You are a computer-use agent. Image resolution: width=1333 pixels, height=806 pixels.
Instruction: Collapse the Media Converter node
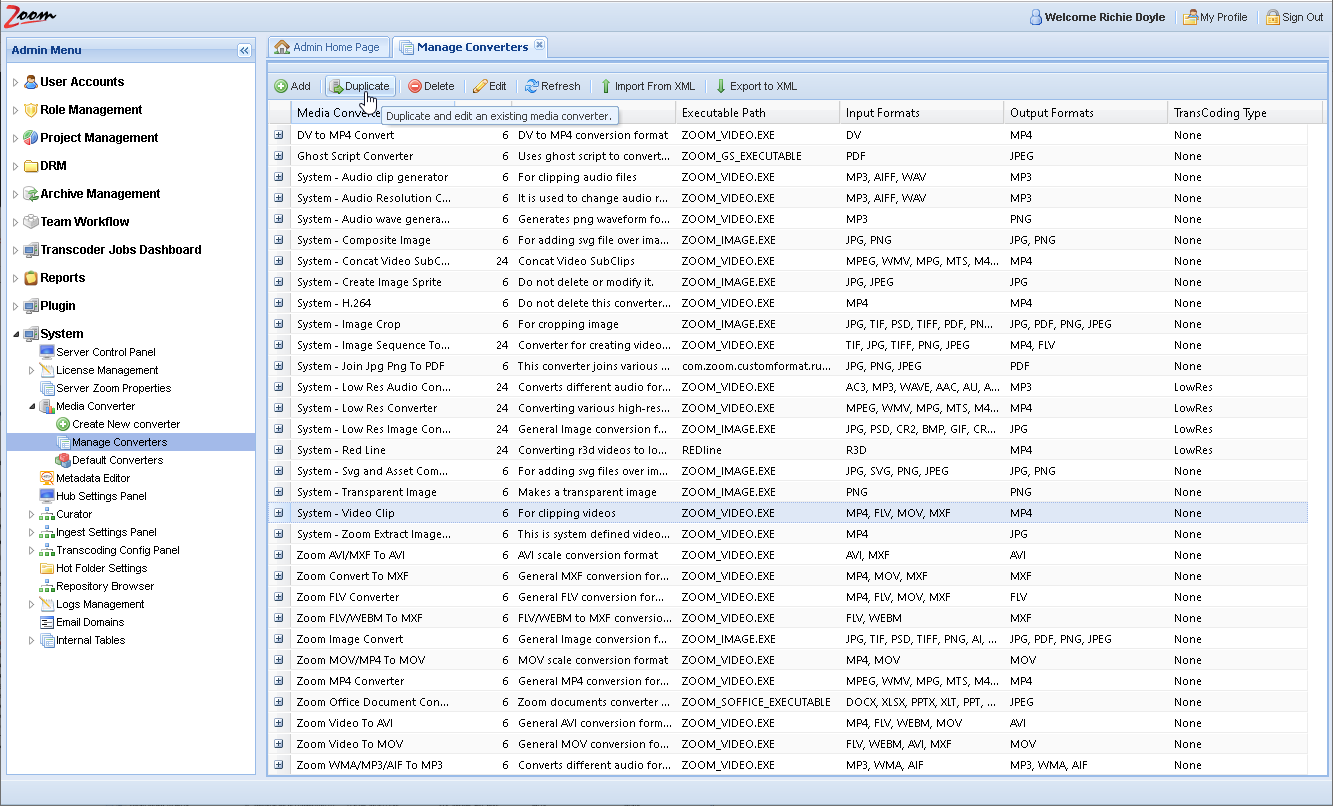pos(31,406)
